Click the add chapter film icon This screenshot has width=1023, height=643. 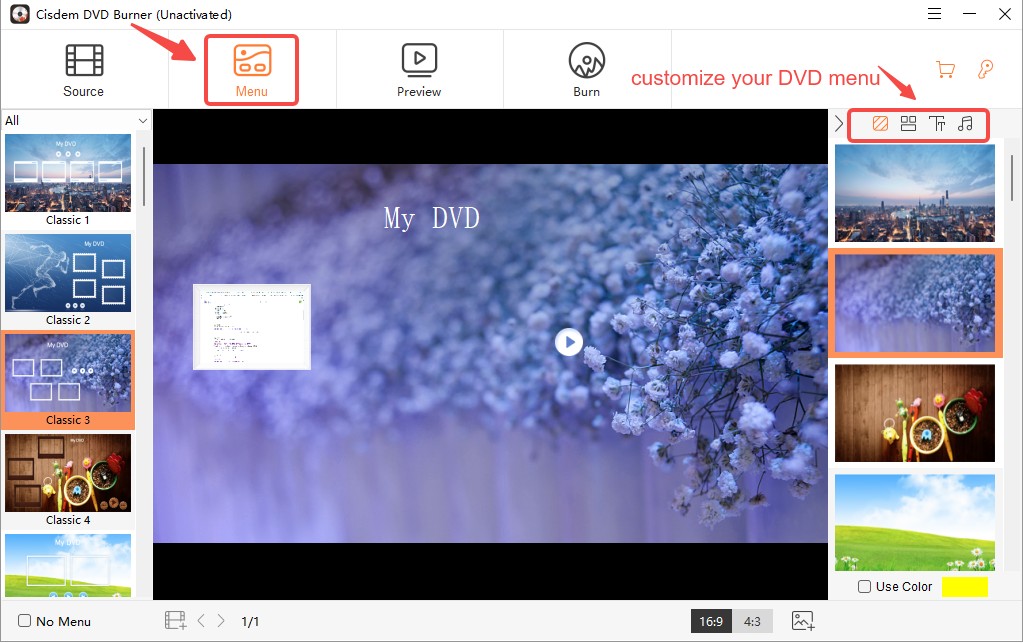(175, 621)
